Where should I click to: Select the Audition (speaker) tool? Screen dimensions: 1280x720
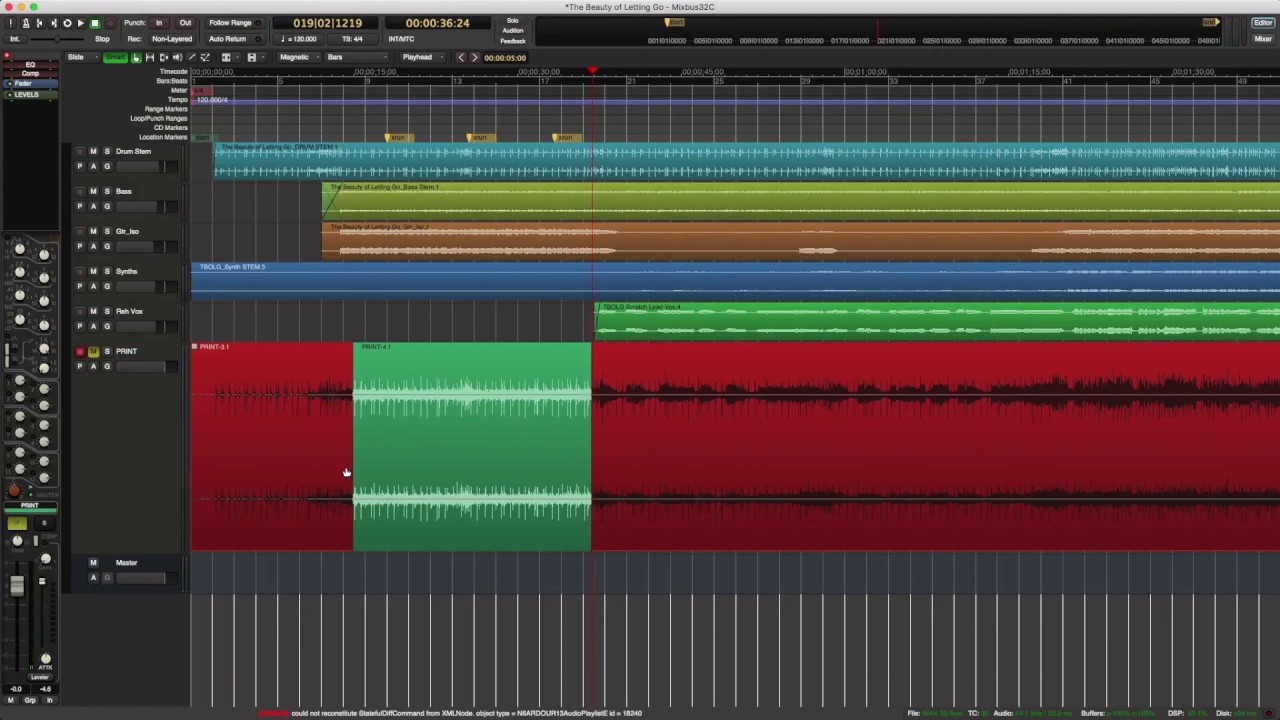(x=177, y=57)
